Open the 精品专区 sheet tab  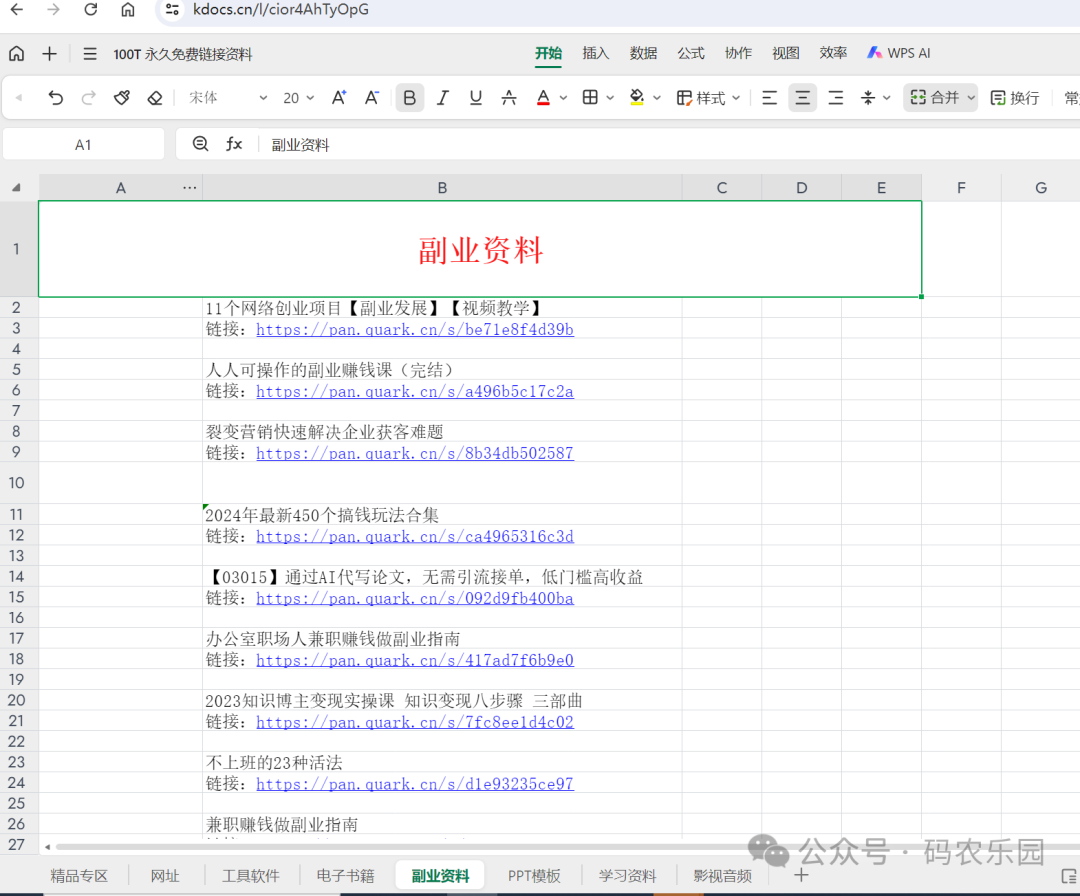coord(79,875)
